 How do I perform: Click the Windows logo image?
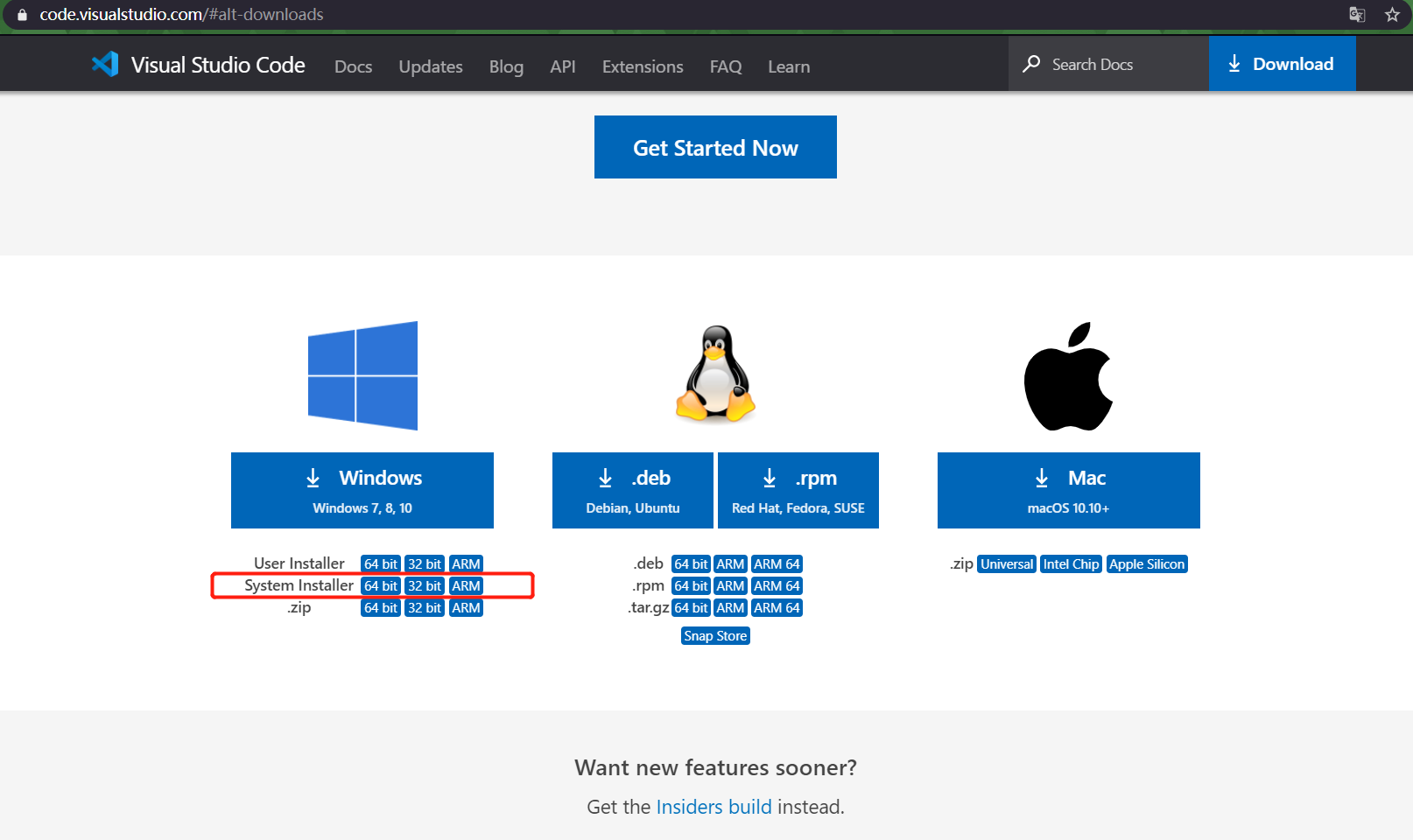[x=362, y=375]
